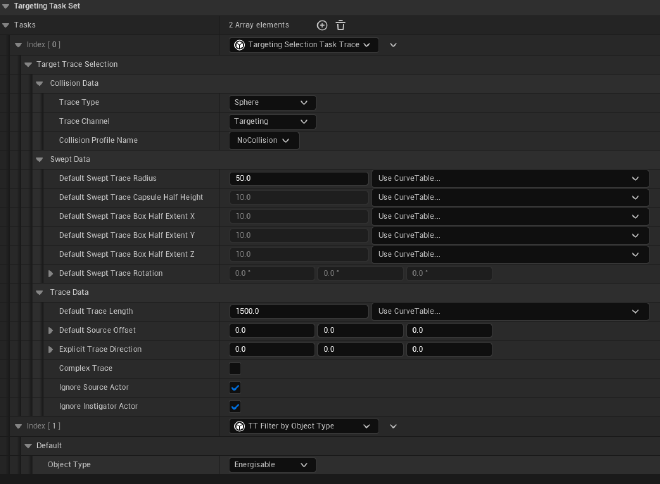Edit Default Source Offset Y field
Viewport: 660px width, 484px height.
(360, 330)
